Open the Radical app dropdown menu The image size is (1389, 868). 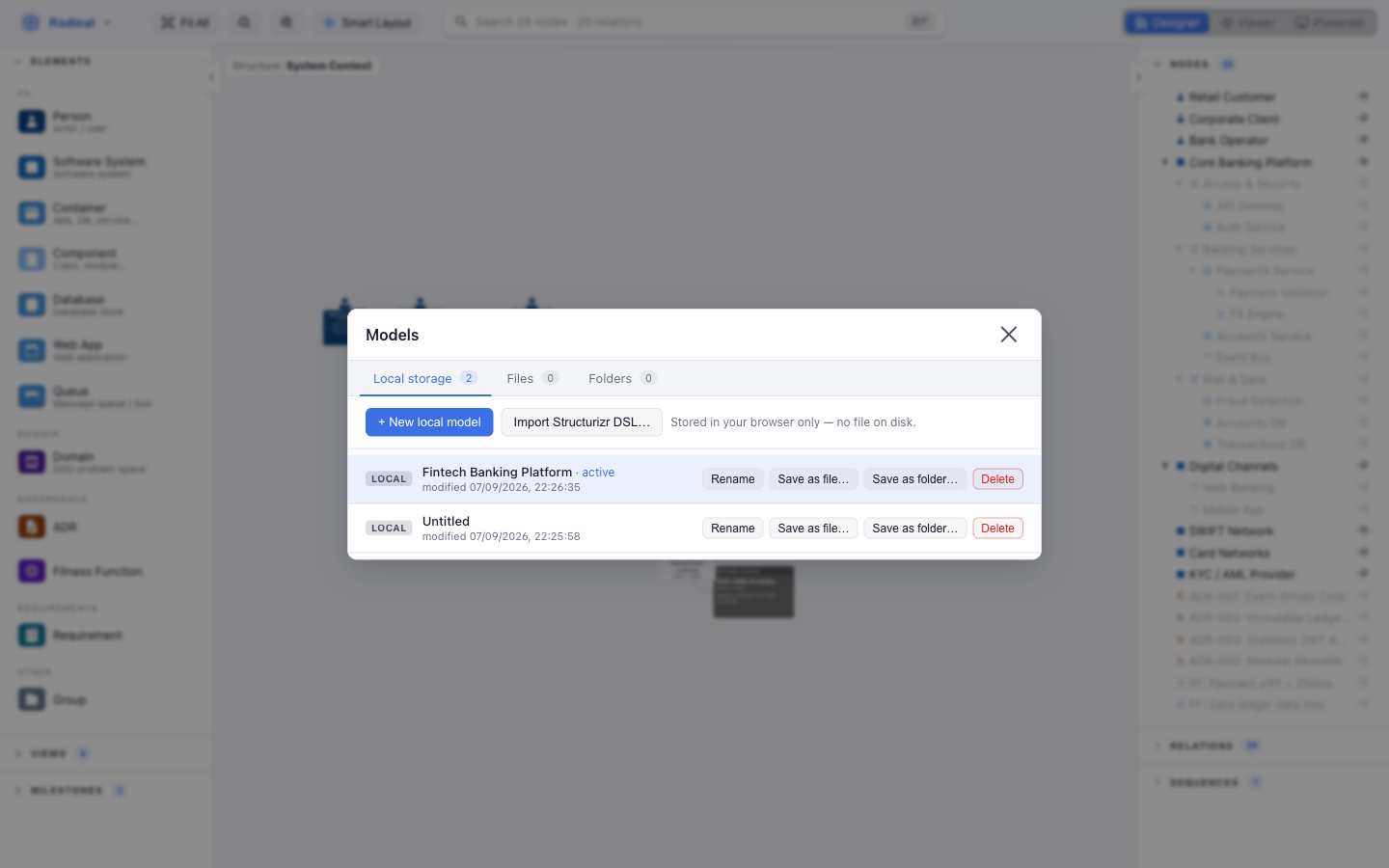coord(106,22)
